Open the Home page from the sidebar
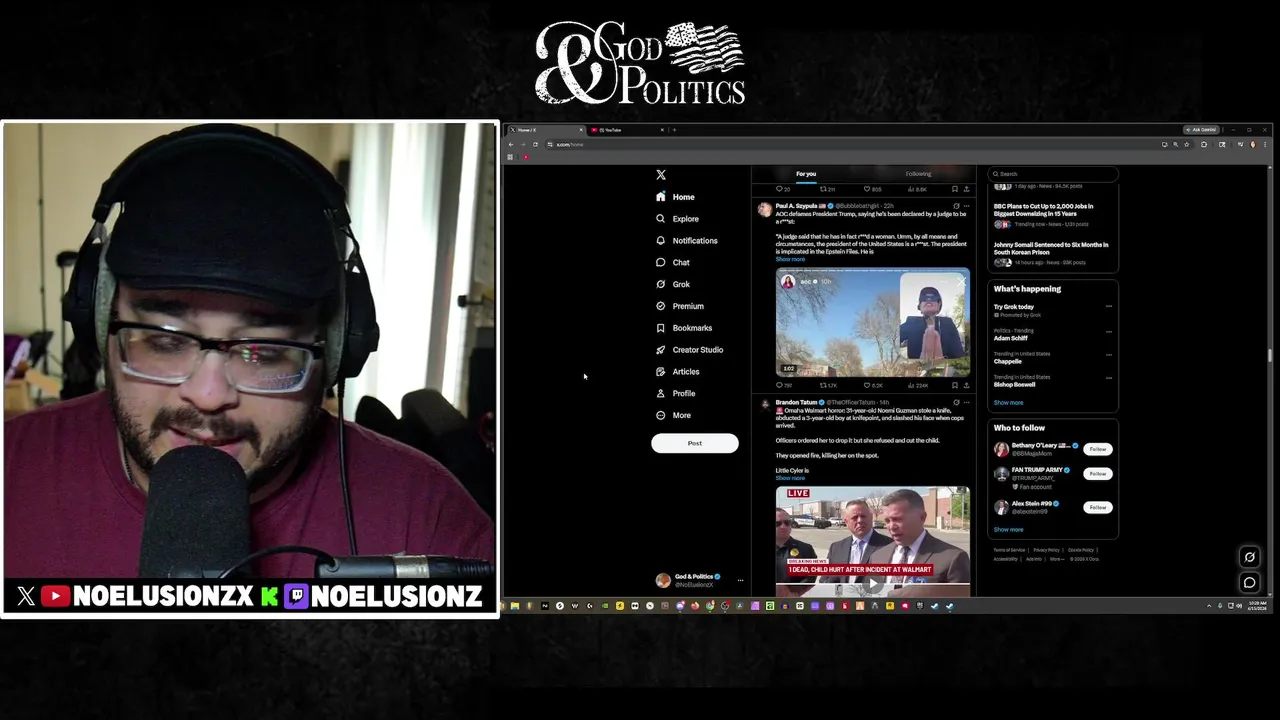 675,197
